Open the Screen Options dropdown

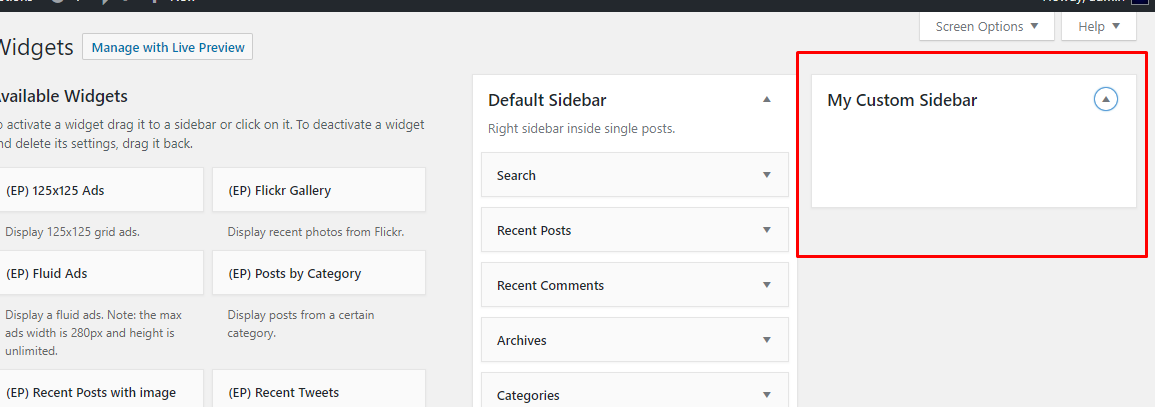tap(986, 27)
